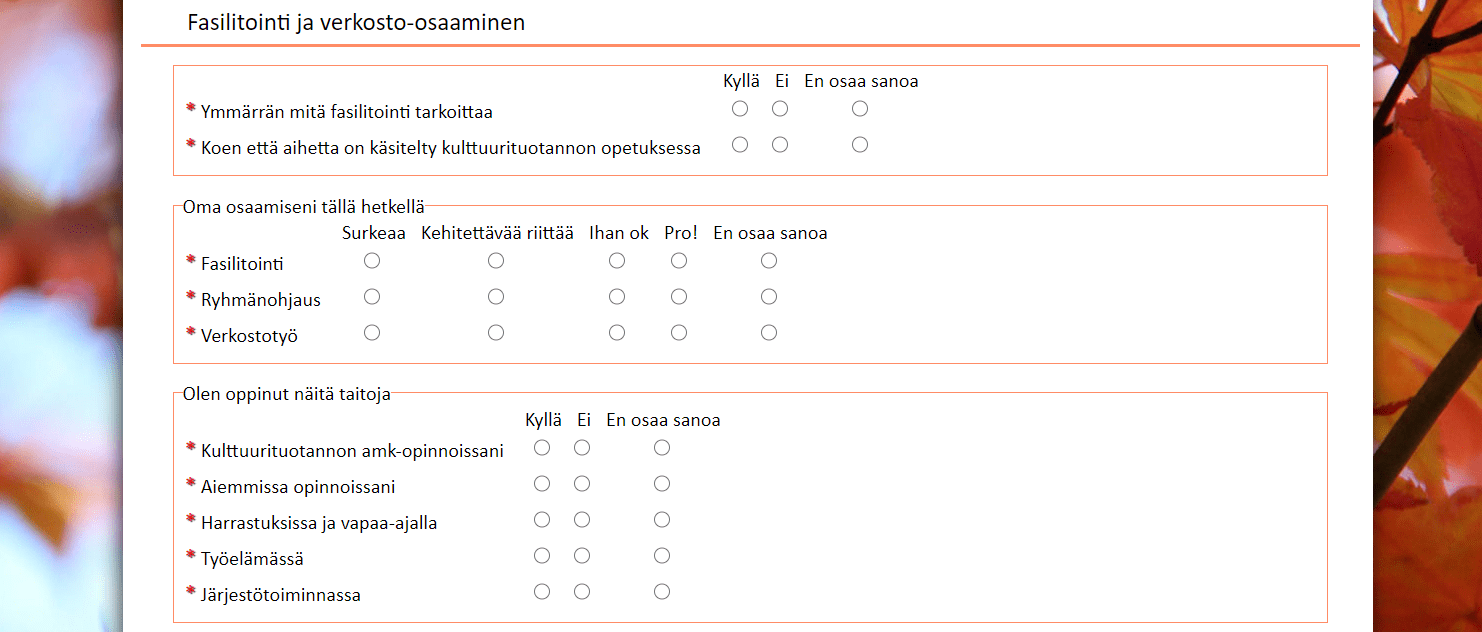
Task: Select Kyllä for Kulttuurituotannon amk-opinnoissani
Action: pyautogui.click(x=542, y=448)
